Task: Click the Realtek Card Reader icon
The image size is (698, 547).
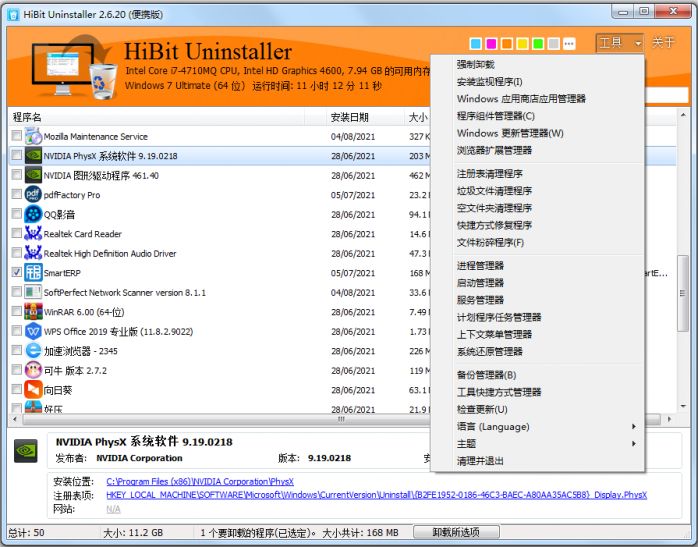Action: [x=33, y=234]
